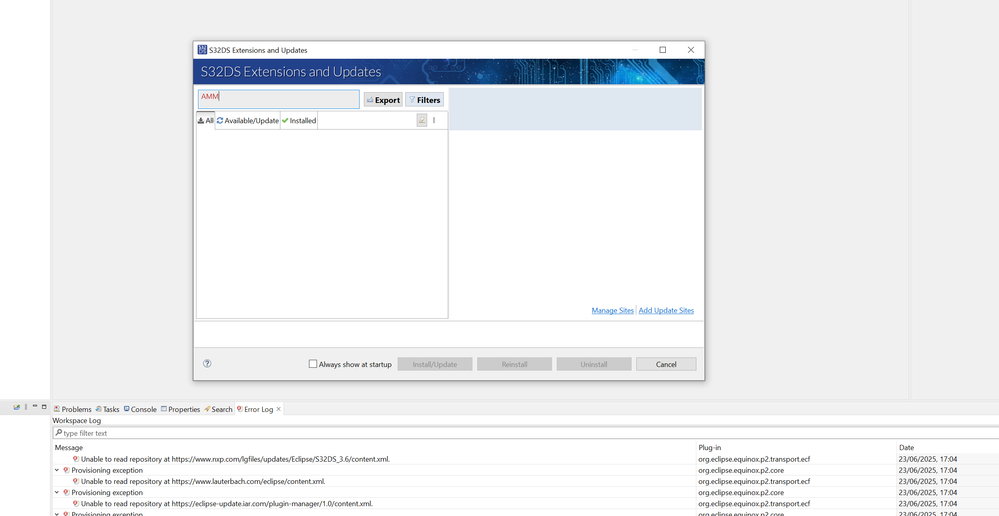999x516 pixels.
Task: Open the Filters button
Action: click(x=424, y=100)
